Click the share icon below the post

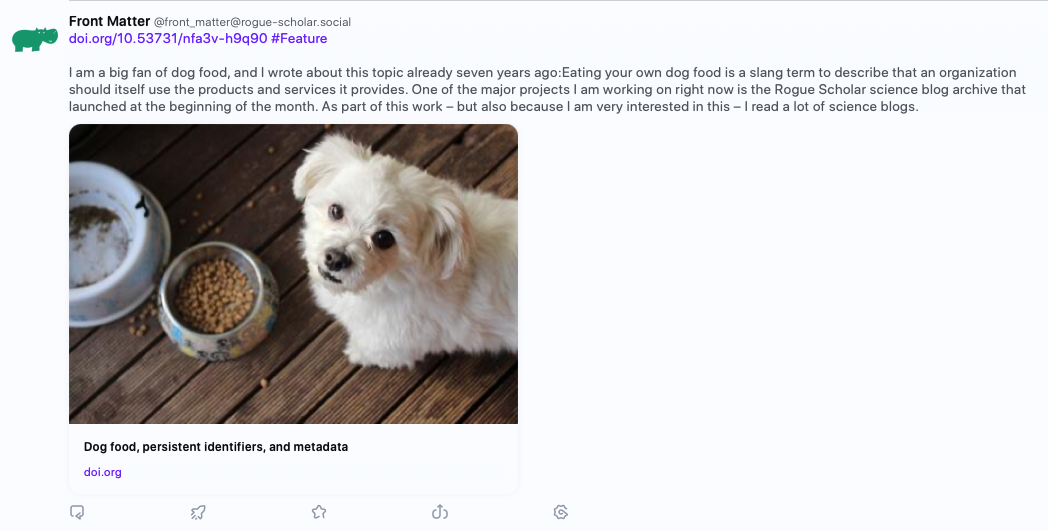point(439,512)
